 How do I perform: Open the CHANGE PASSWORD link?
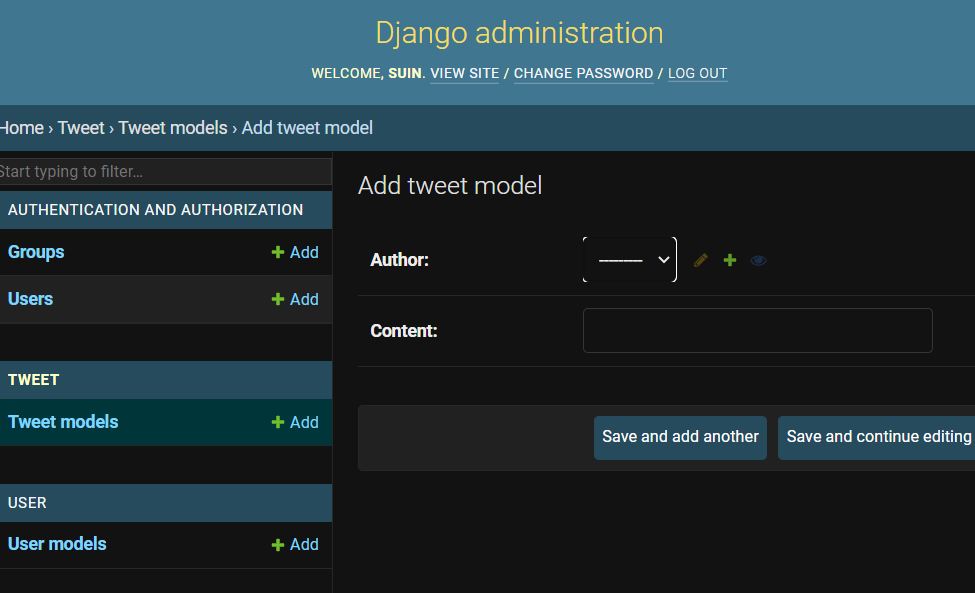[x=583, y=73]
